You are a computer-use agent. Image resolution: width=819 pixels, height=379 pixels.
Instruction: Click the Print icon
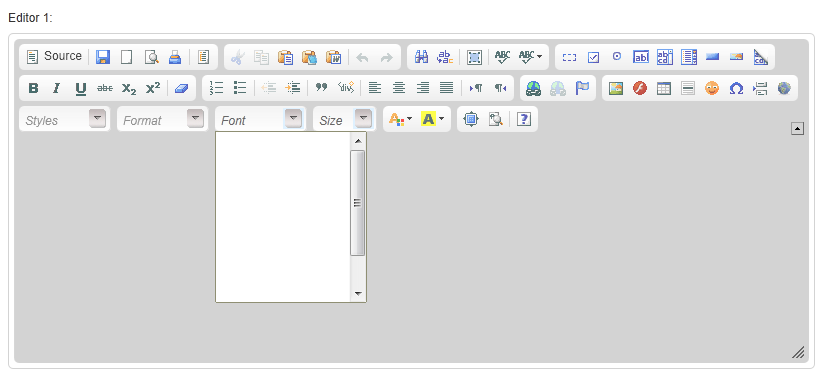175,57
